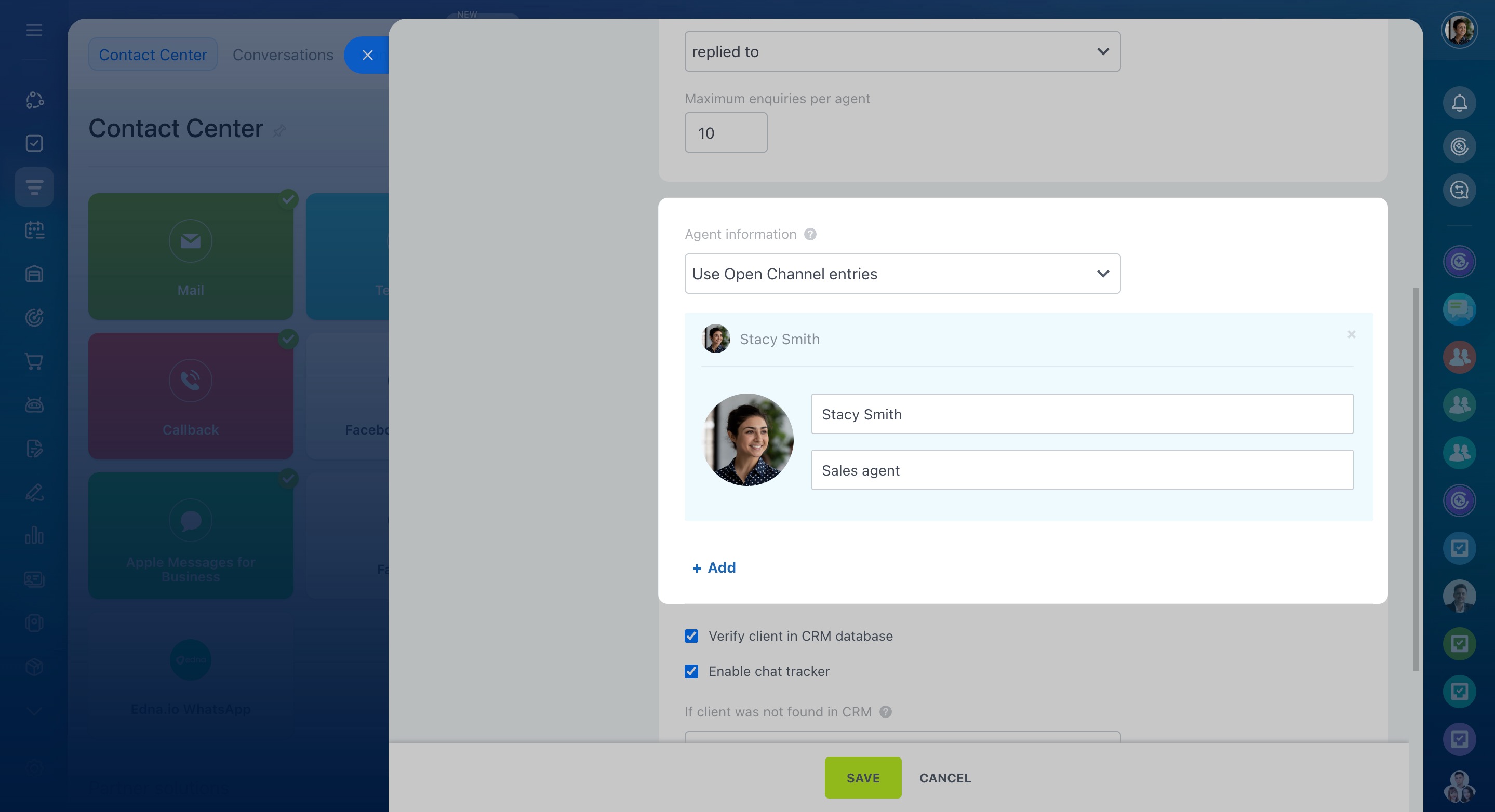Viewport: 1495px width, 812px height.
Task: Close the settings slider with blue X button
Action: [x=367, y=55]
